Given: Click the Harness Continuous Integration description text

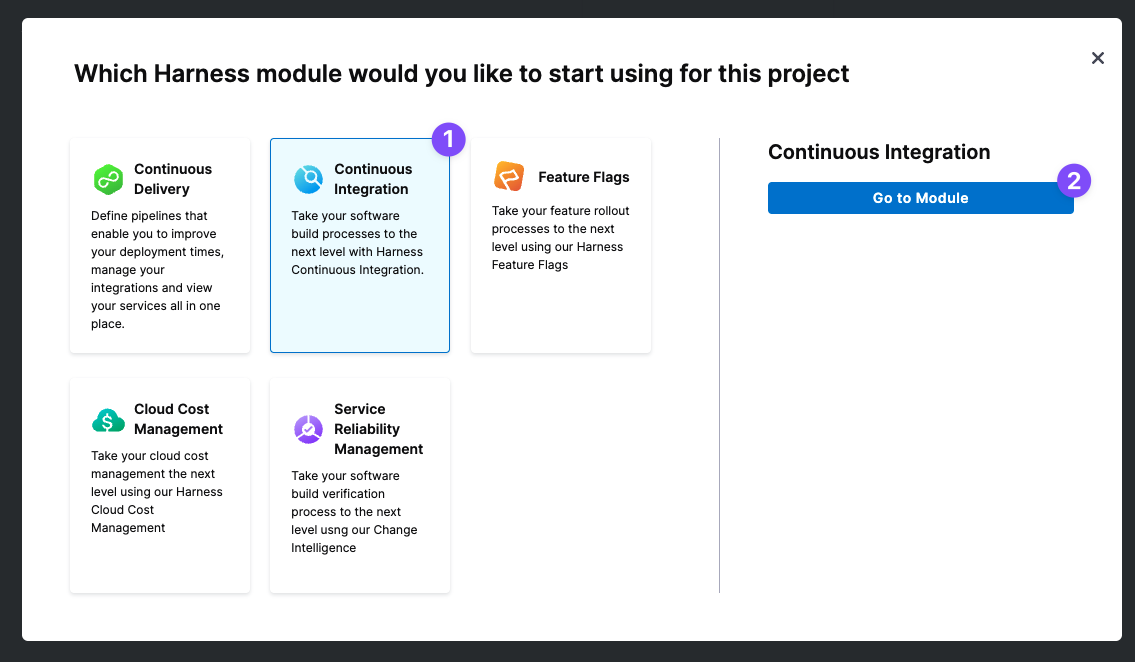Looking at the screenshot, I should tap(358, 242).
